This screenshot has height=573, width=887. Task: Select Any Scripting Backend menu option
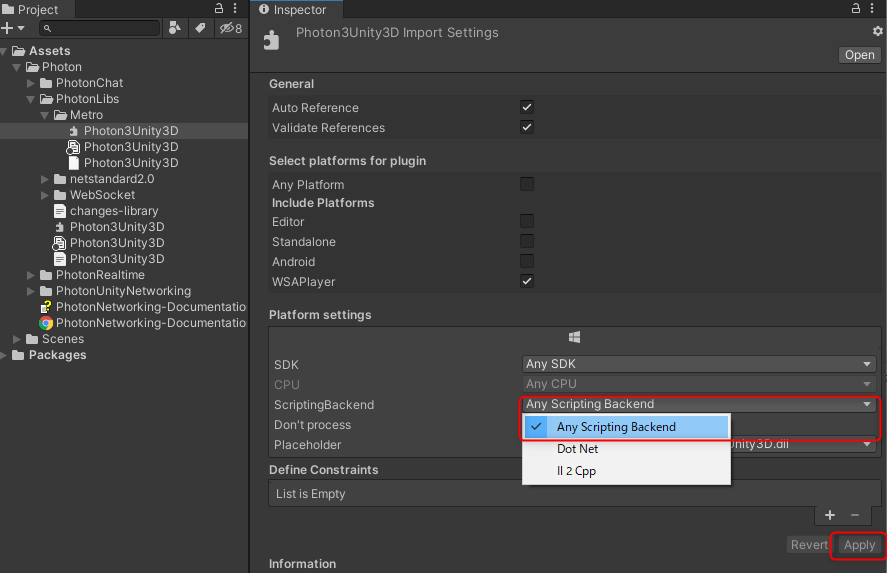(626, 427)
